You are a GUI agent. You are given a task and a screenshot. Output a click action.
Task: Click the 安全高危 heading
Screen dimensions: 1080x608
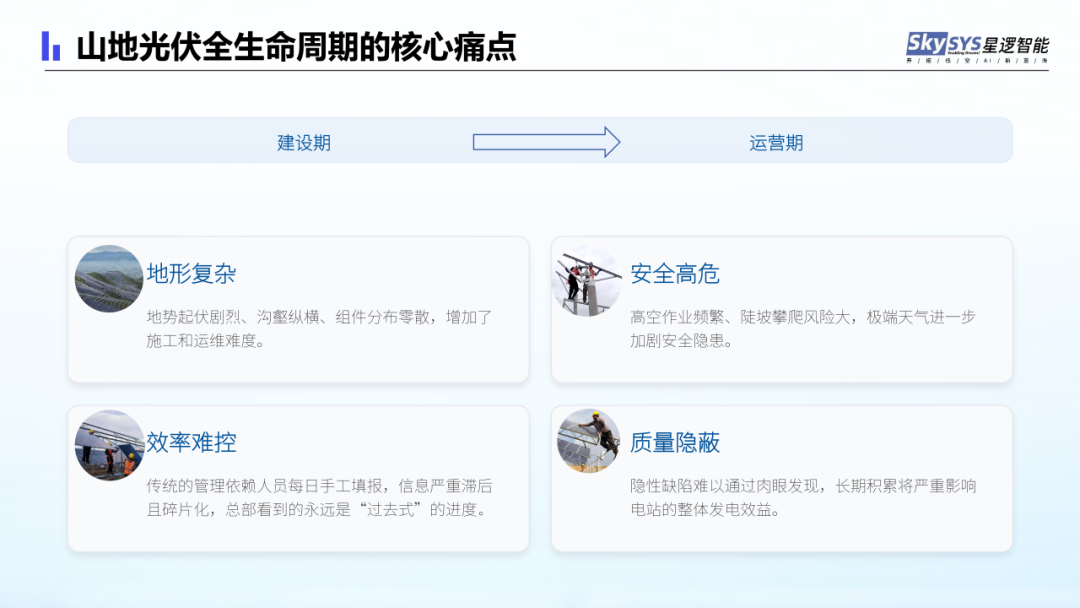pyautogui.click(x=675, y=274)
